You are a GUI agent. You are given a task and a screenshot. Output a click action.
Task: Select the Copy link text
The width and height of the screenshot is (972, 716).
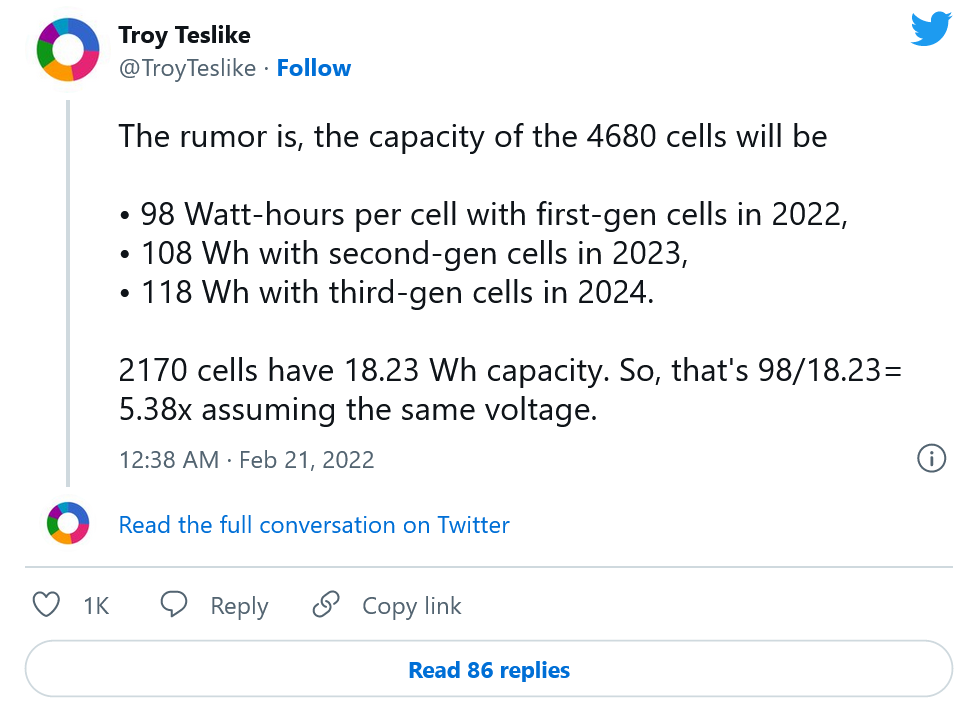pyautogui.click(x=411, y=606)
